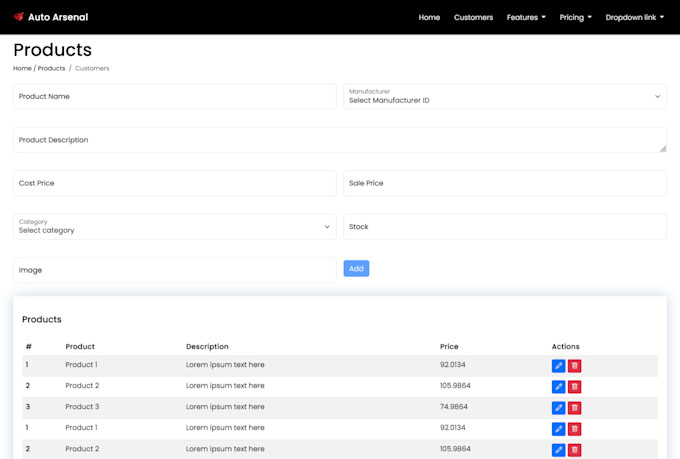Click the Auto Arsenal logo icon

[19, 17]
